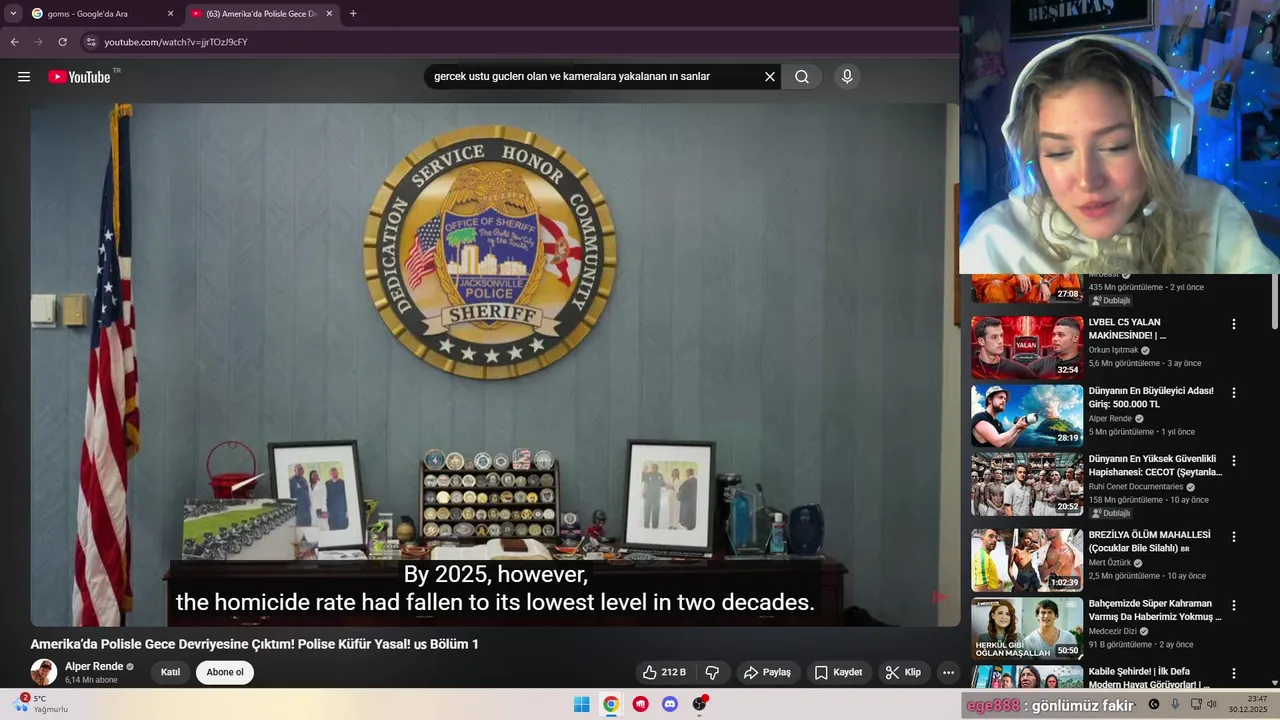Click the sidebar scrollbar on the right
Image resolution: width=1280 pixels, height=720 pixels.
[1274, 302]
